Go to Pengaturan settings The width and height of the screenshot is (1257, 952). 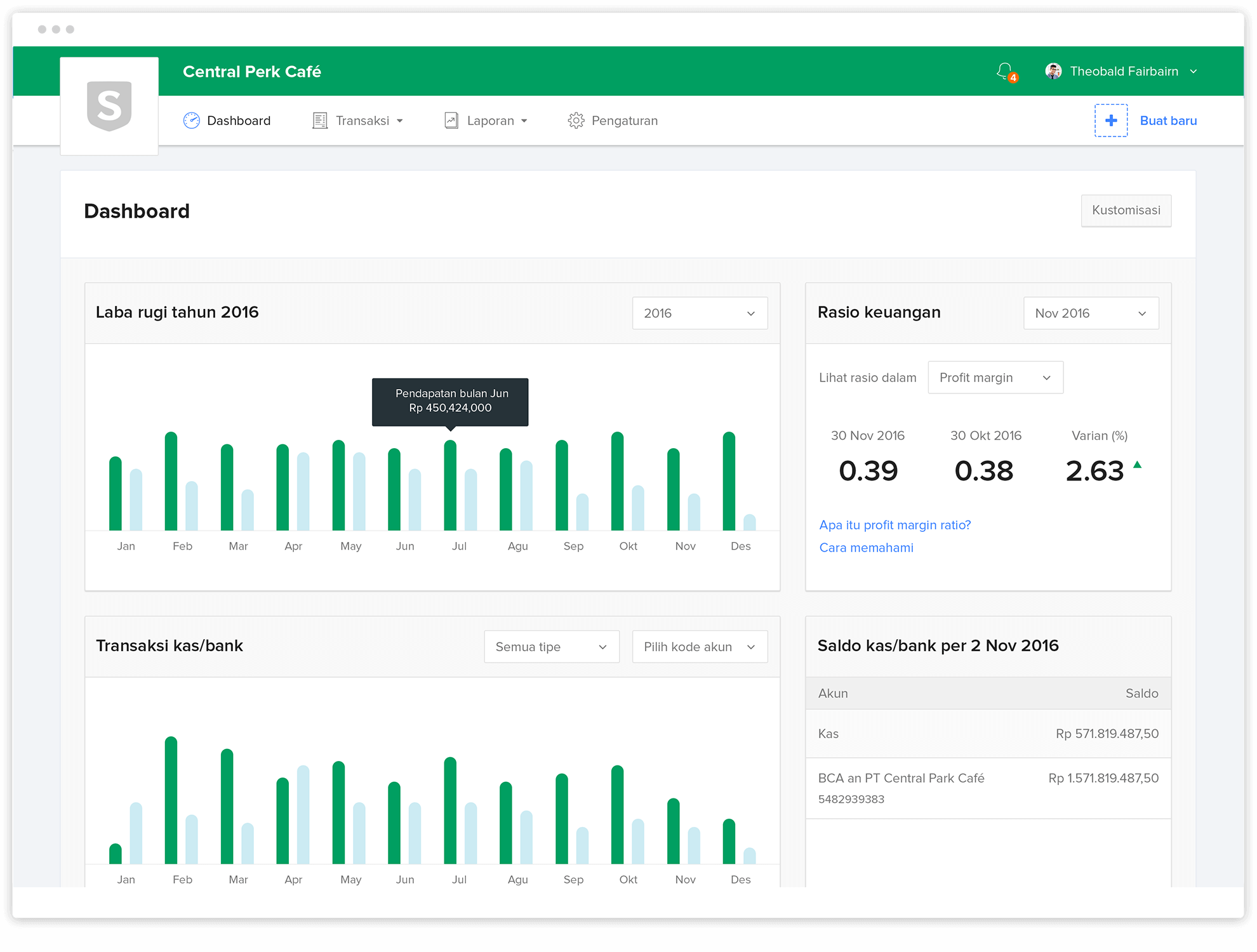tap(613, 121)
